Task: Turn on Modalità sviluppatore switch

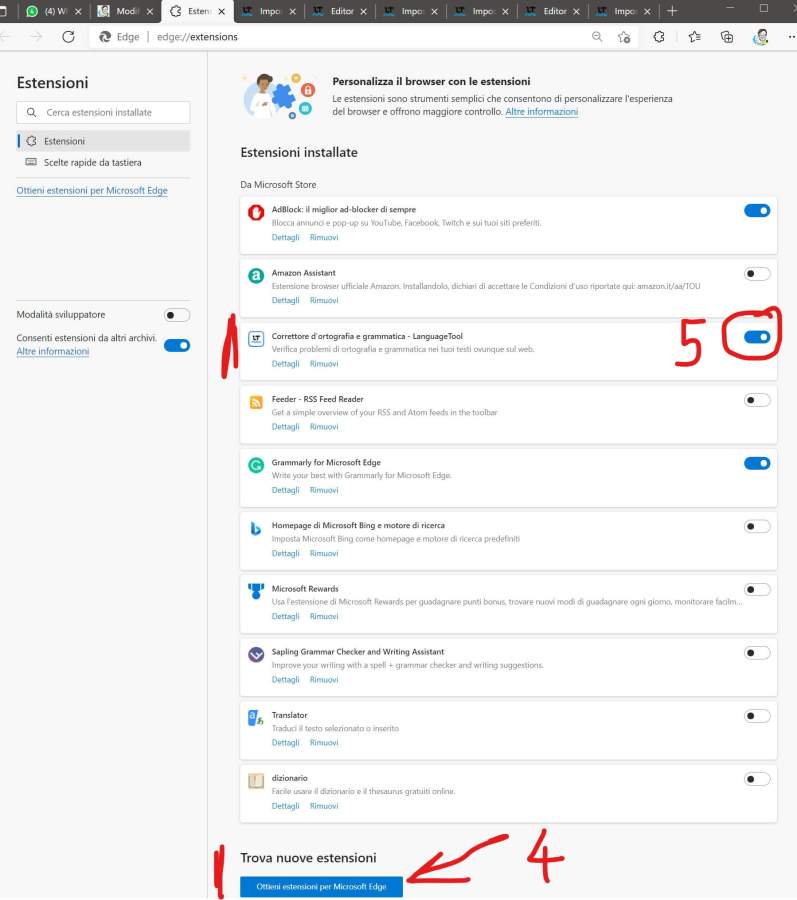Action: tap(177, 315)
